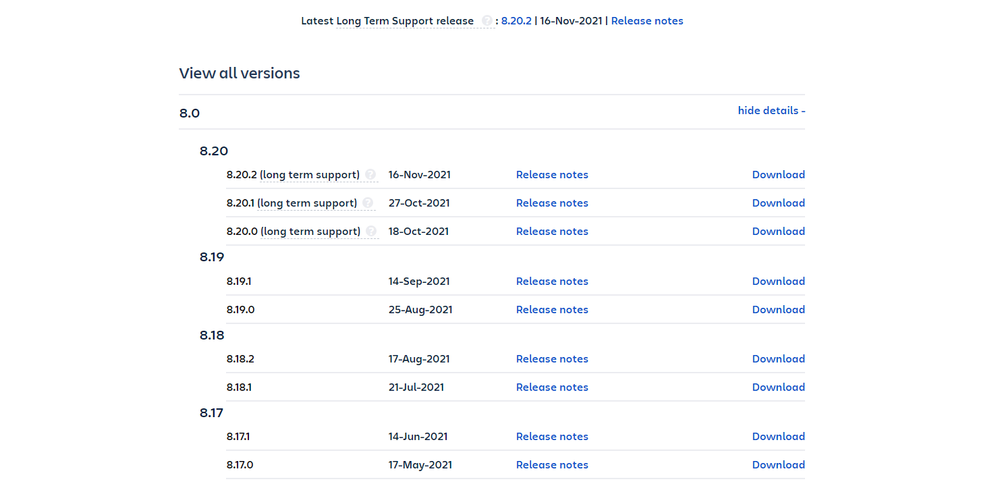The width and height of the screenshot is (998, 480).
Task: Click the 8.0 section heading
Action: [189, 113]
